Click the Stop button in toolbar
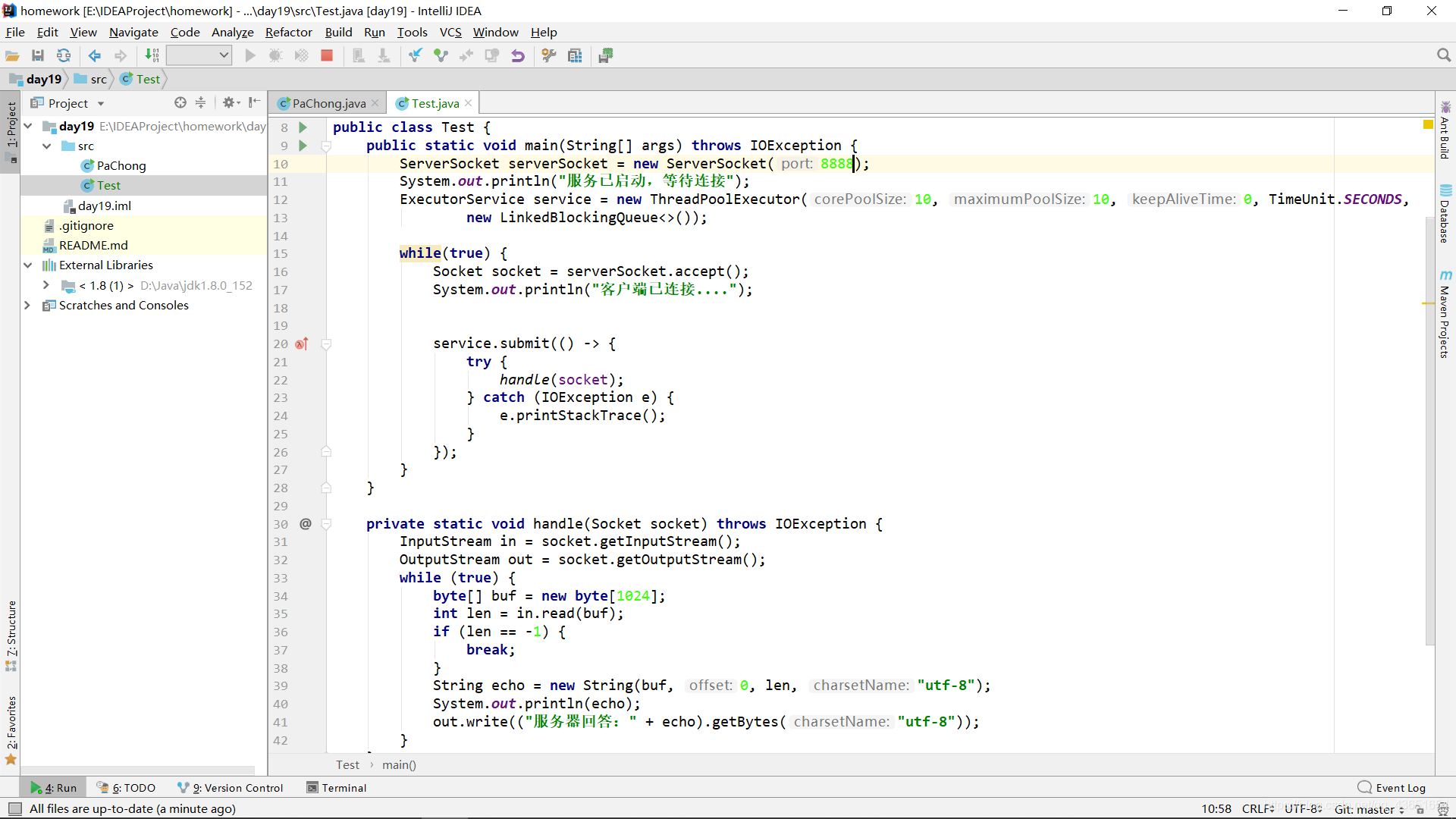This screenshot has height=819, width=1456. point(327,56)
